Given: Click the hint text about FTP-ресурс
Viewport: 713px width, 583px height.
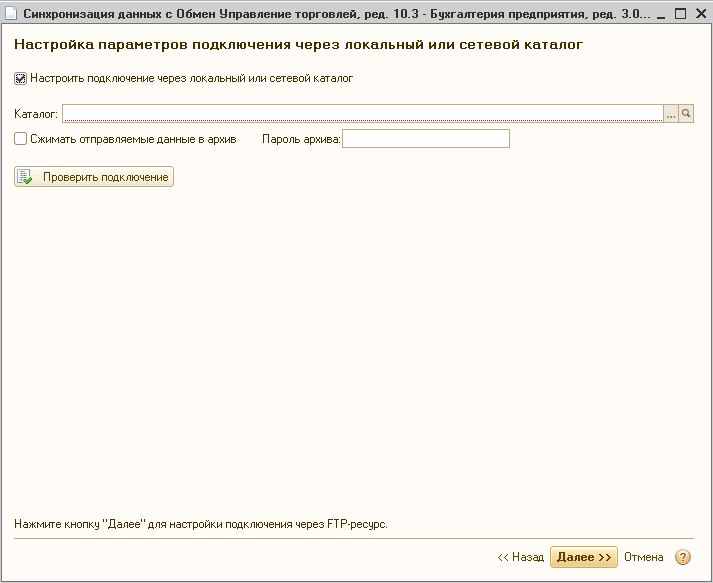Looking at the screenshot, I should [x=200, y=523].
